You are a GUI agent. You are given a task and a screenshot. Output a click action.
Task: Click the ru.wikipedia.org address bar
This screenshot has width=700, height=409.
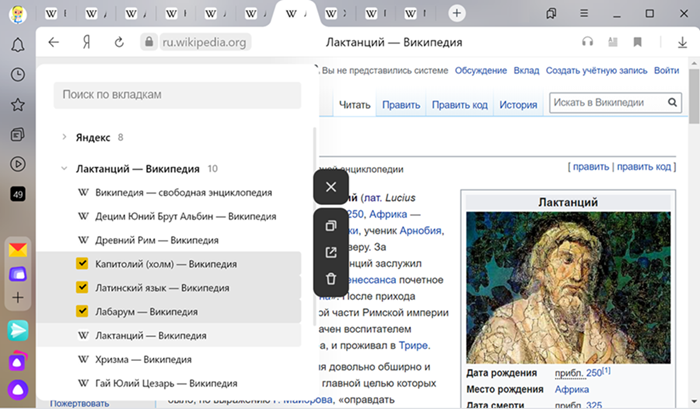[x=204, y=42]
